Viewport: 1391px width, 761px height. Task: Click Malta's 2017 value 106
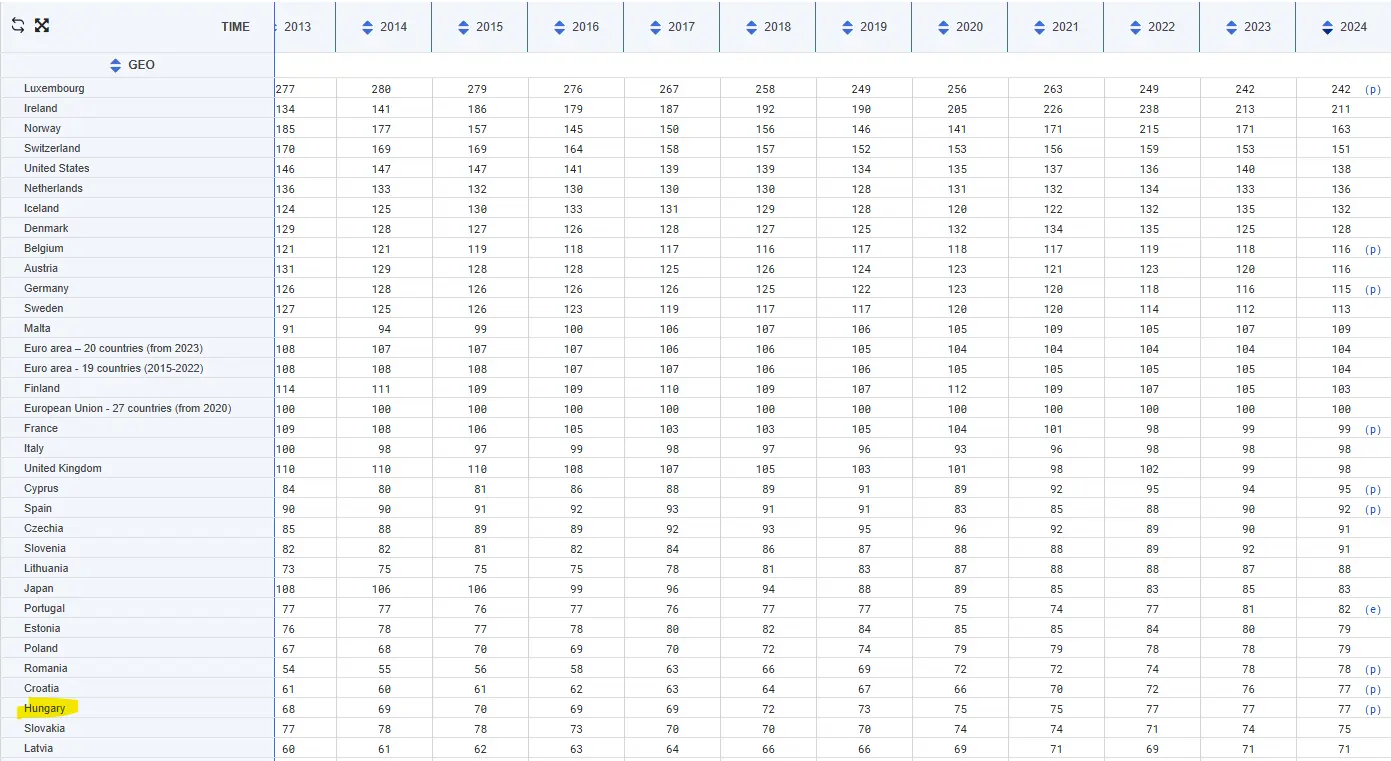669,329
